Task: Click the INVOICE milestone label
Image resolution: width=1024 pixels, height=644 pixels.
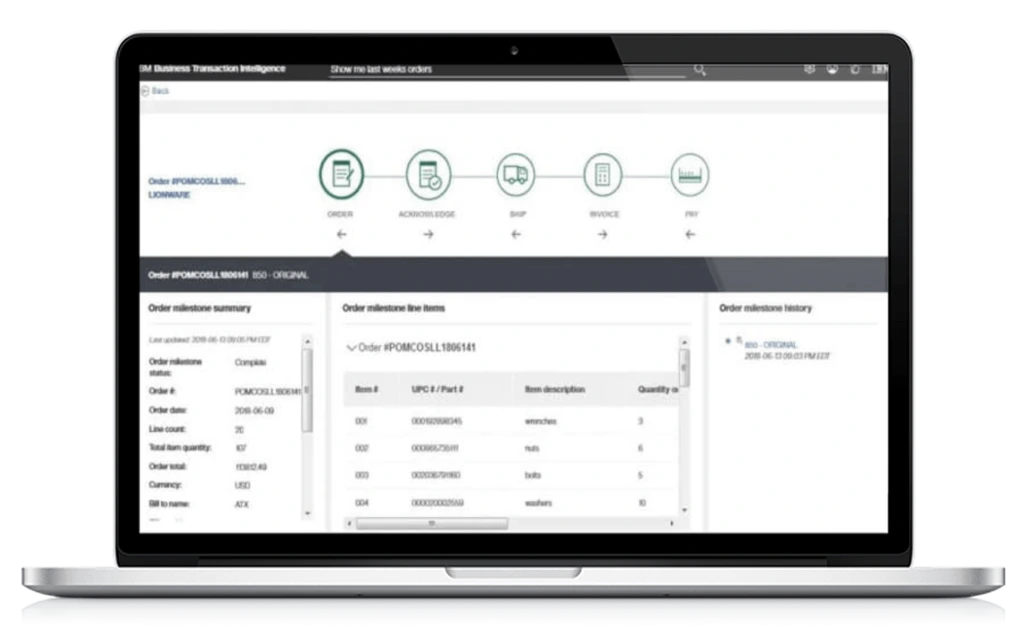Action: click(x=604, y=214)
